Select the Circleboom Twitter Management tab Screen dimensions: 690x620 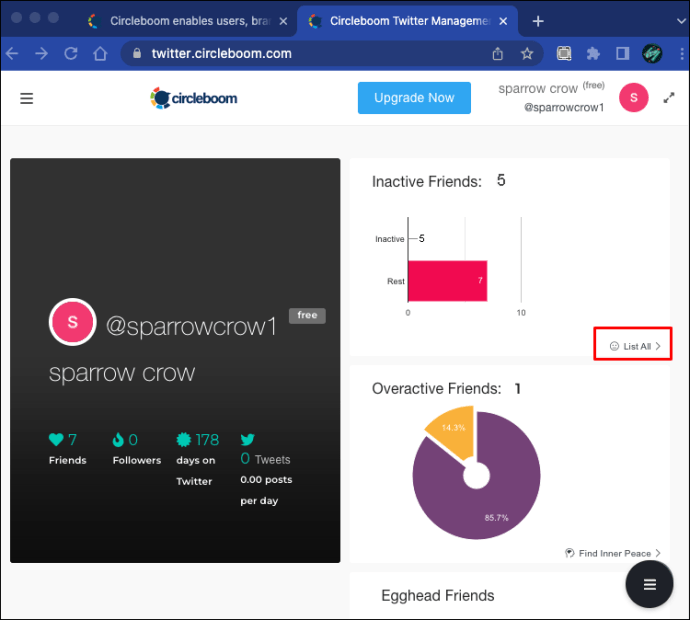(x=407, y=21)
